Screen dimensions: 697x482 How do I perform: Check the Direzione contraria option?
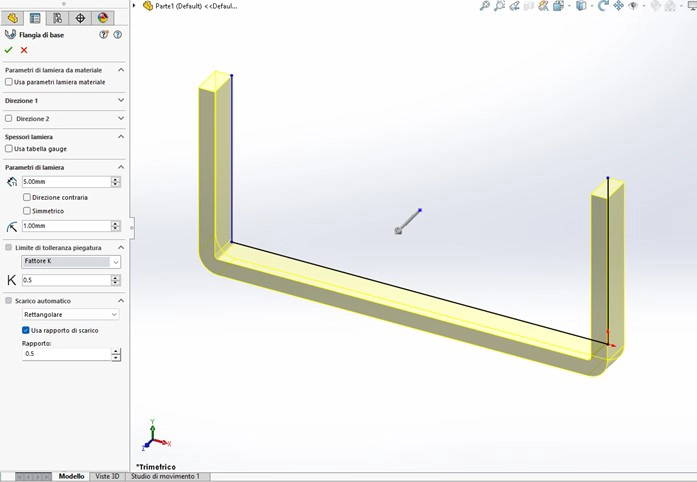pyautogui.click(x=27, y=197)
